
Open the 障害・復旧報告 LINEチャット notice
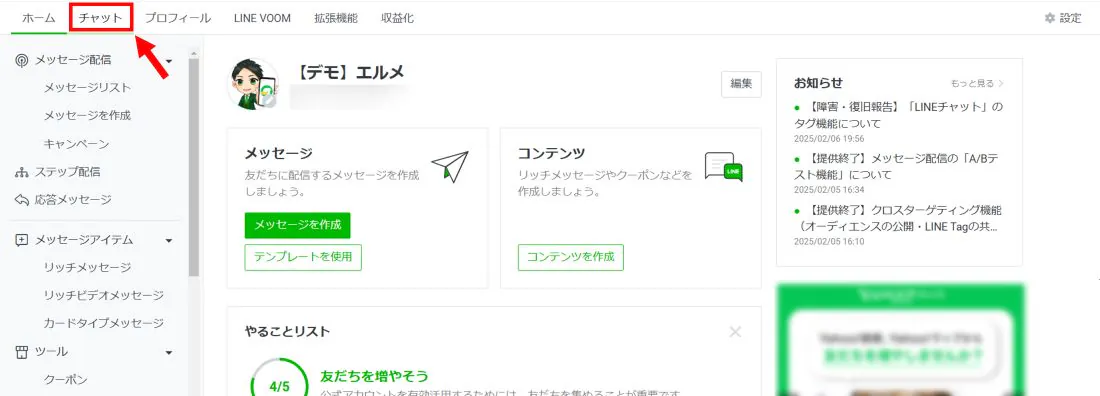[899, 115]
